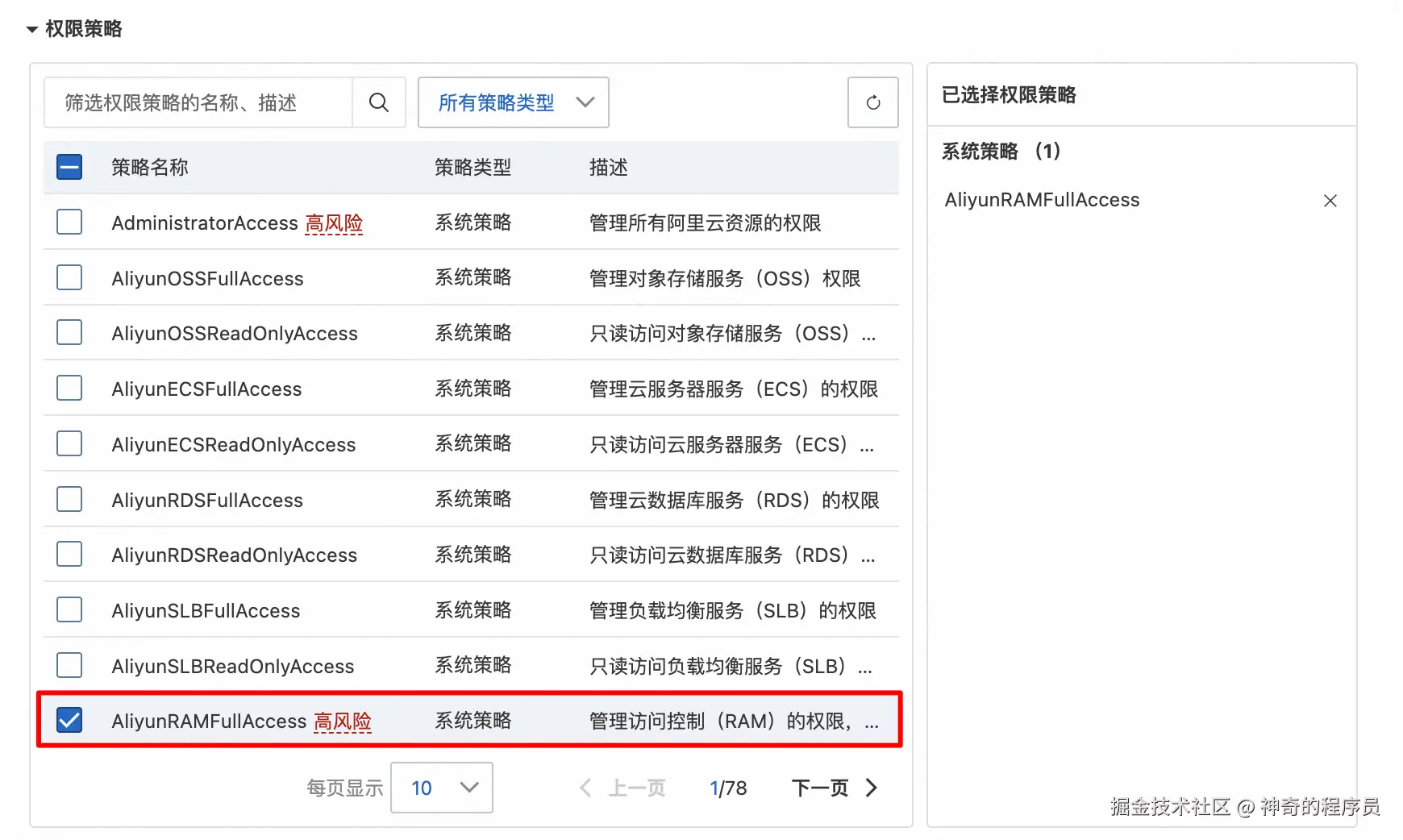This screenshot has height=840, width=1403.
Task: Click the 高风险 tag on AdministratorAccess
Action: (334, 223)
